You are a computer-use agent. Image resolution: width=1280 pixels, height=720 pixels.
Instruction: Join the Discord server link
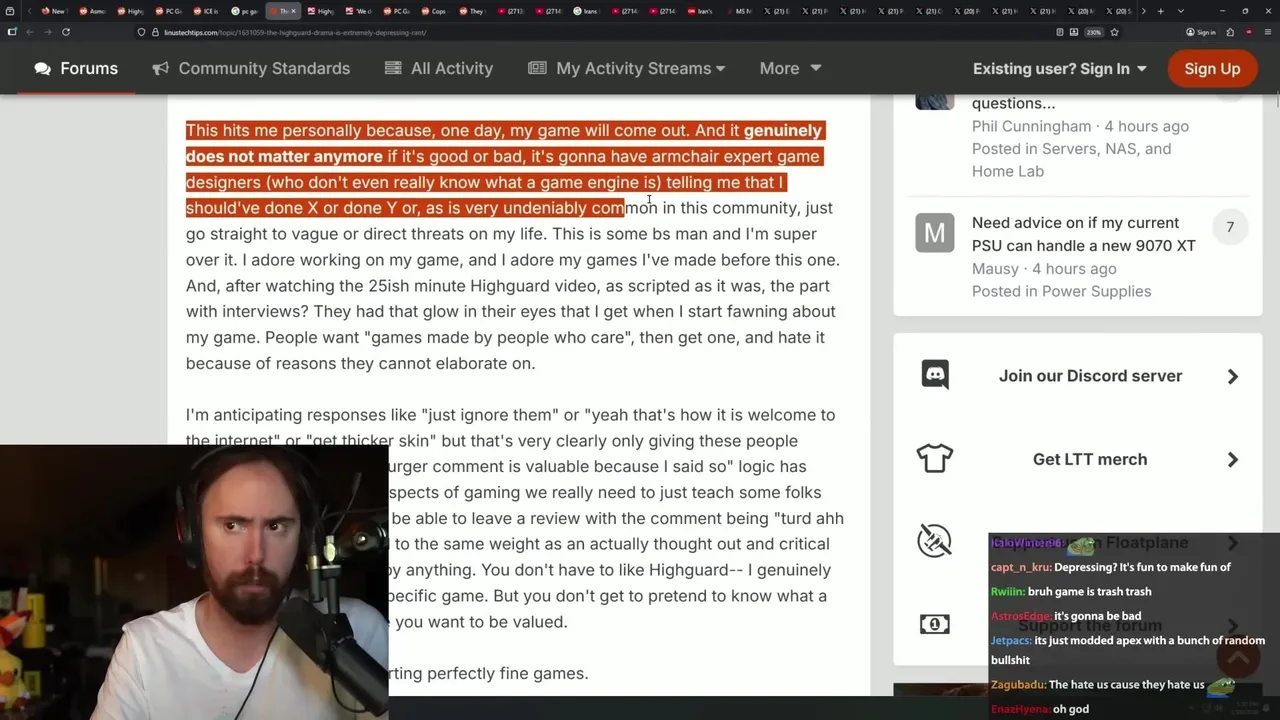point(1090,376)
